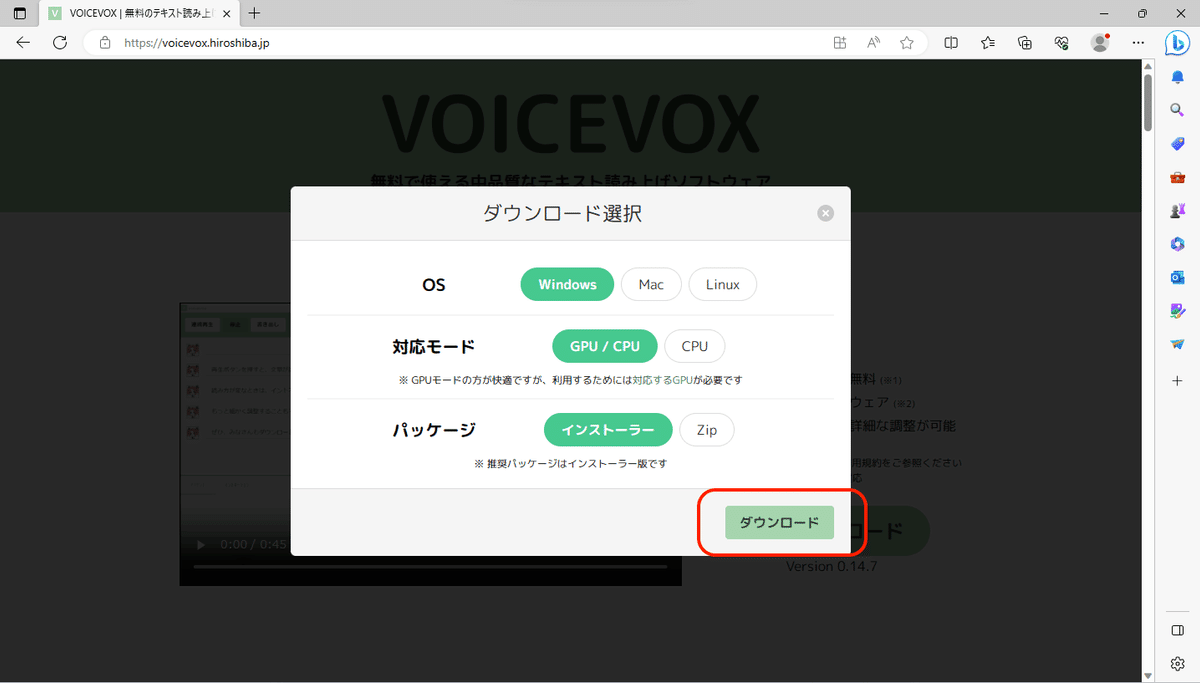Close the VOICEVOX tab
The width and height of the screenshot is (1200, 683).
(x=225, y=13)
